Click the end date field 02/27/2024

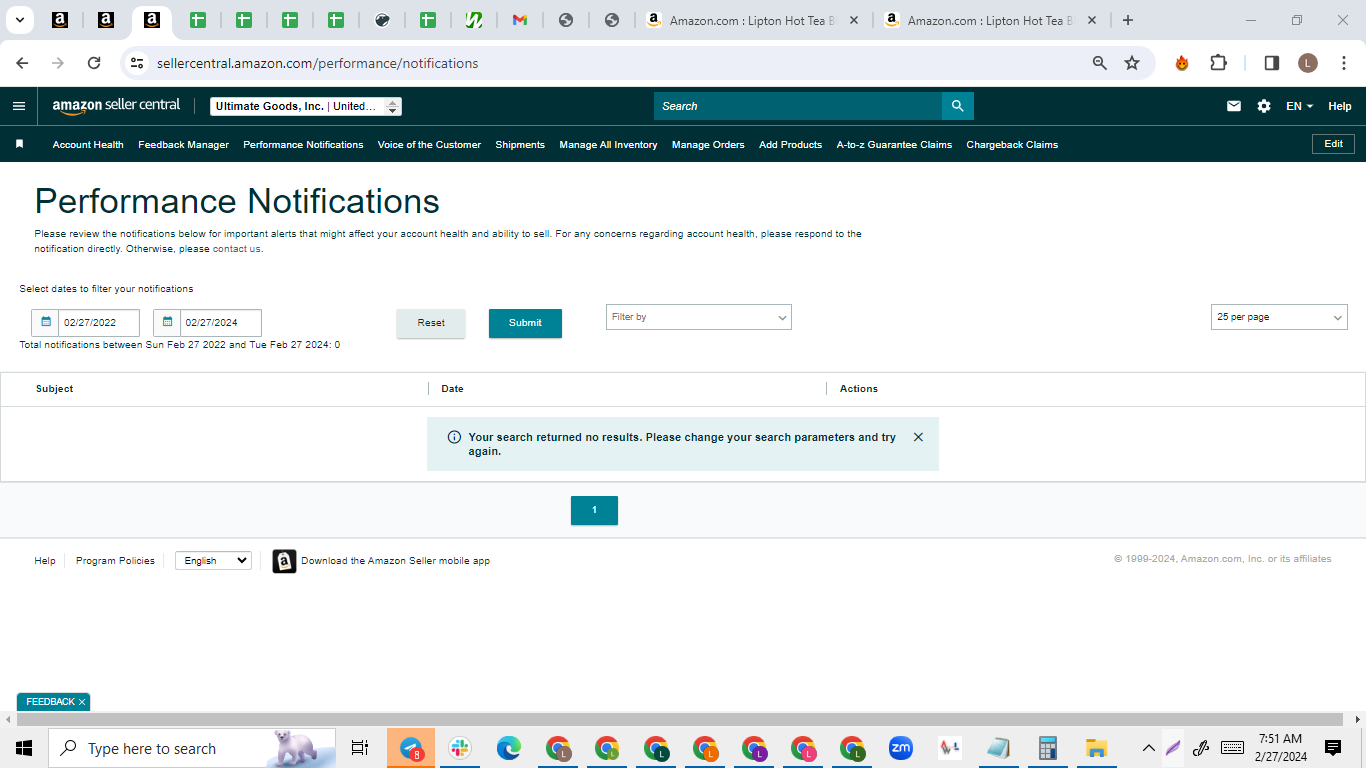pyautogui.click(x=221, y=323)
